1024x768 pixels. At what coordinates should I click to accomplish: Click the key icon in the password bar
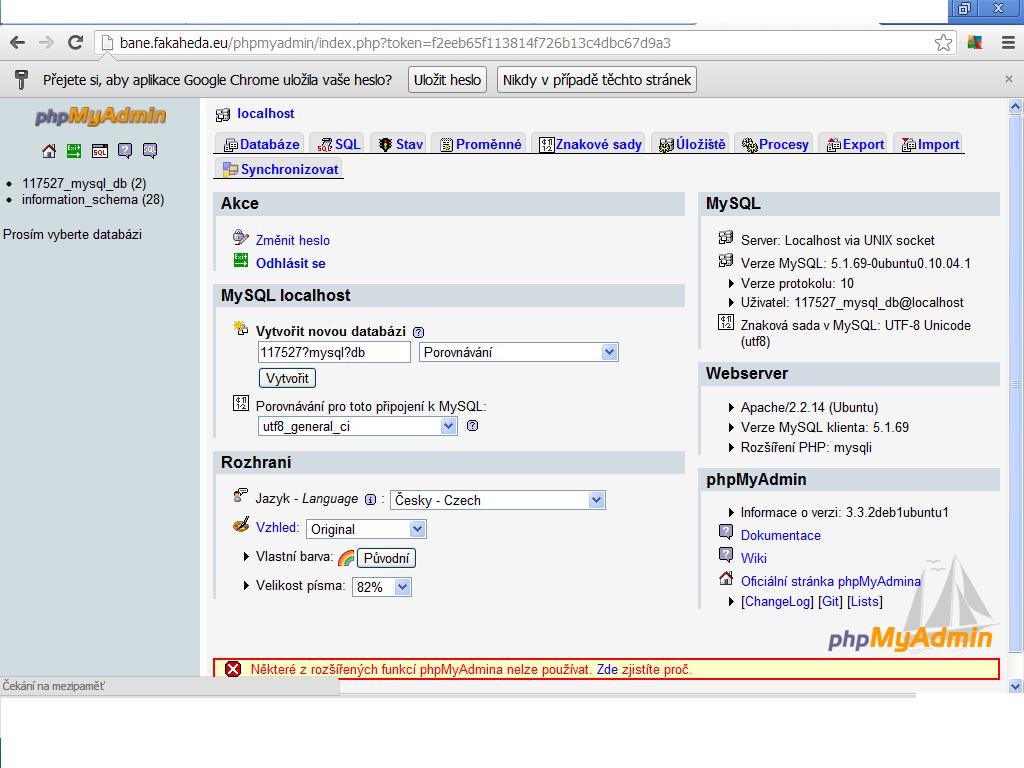(22, 80)
